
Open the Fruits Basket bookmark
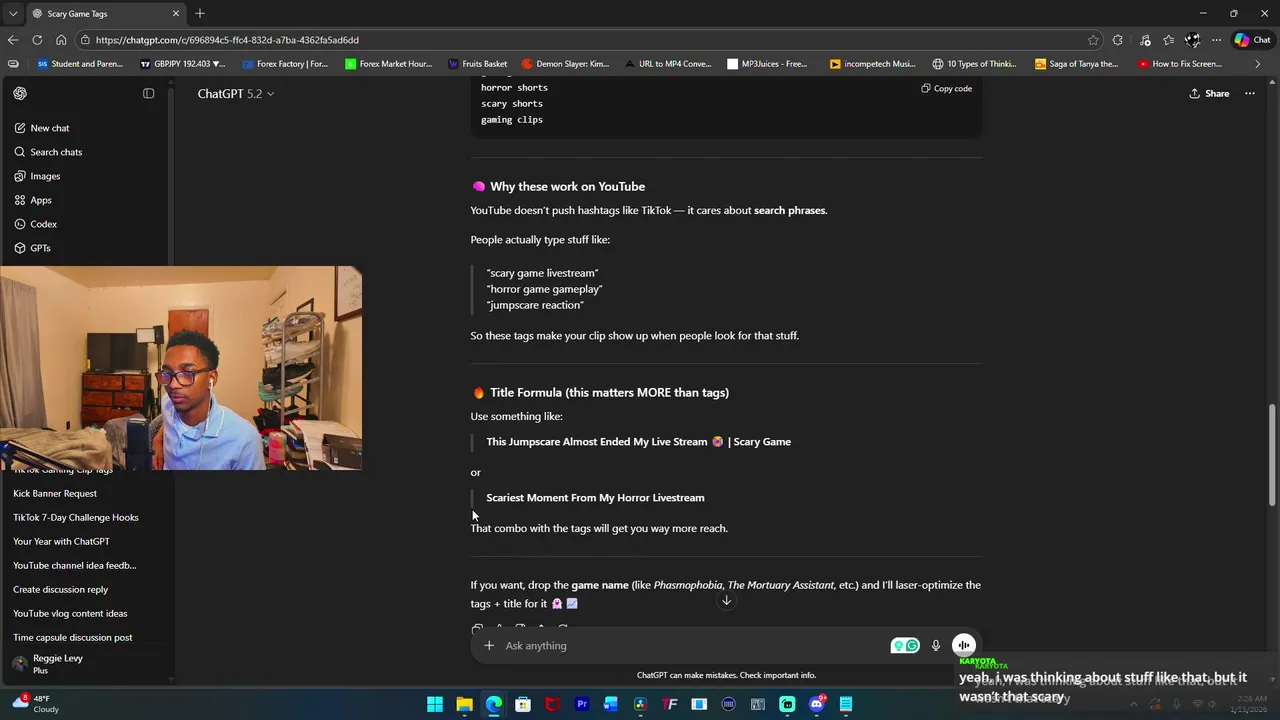pyautogui.click(x=477, y=64)
